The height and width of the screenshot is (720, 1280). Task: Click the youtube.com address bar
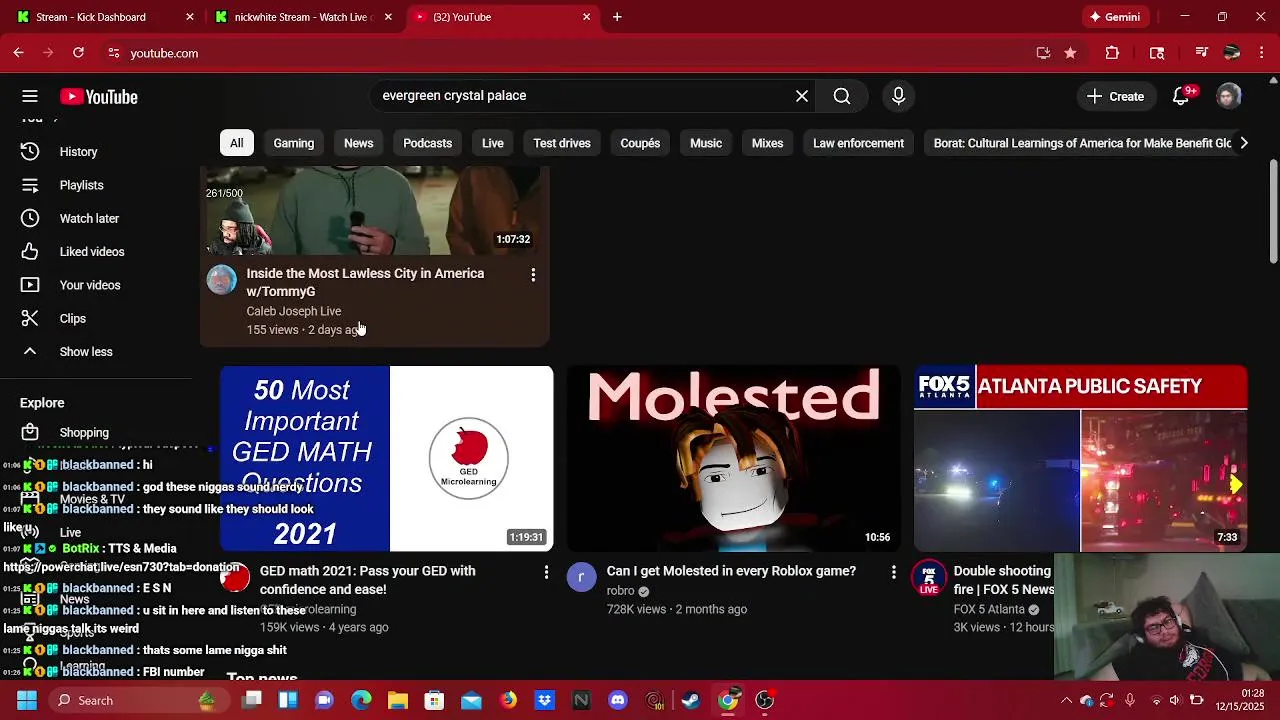coord(570,53)
